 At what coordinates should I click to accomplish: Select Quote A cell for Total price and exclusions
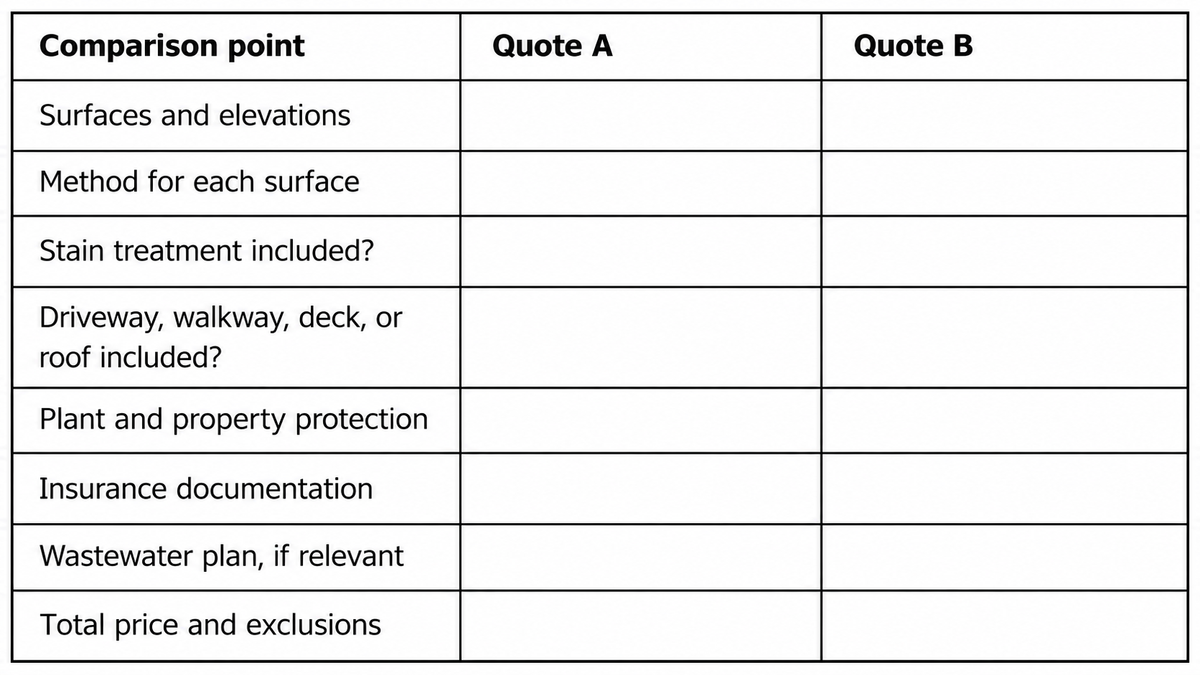[641, 625]
